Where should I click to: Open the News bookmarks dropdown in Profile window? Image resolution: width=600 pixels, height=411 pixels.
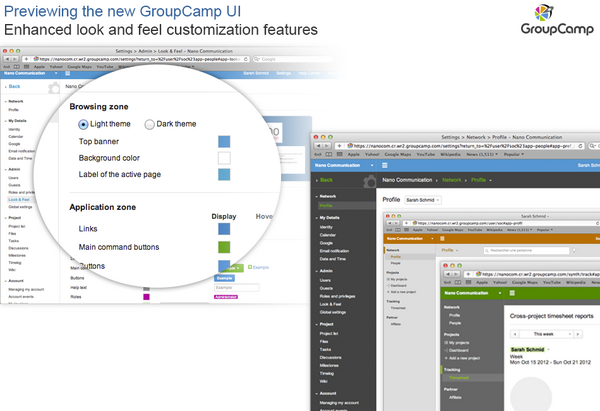482,154
